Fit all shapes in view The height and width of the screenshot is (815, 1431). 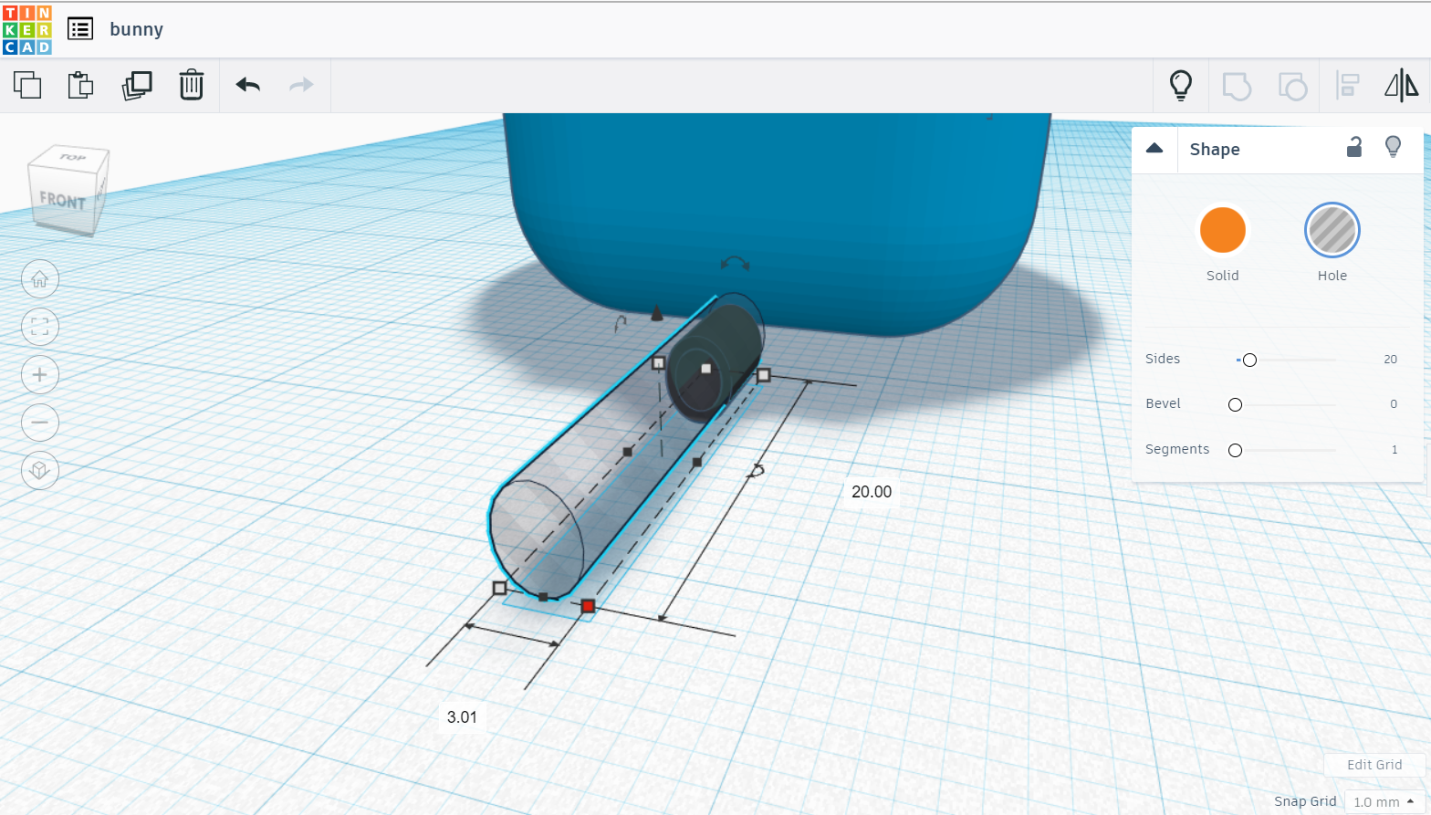pos(40,327)
